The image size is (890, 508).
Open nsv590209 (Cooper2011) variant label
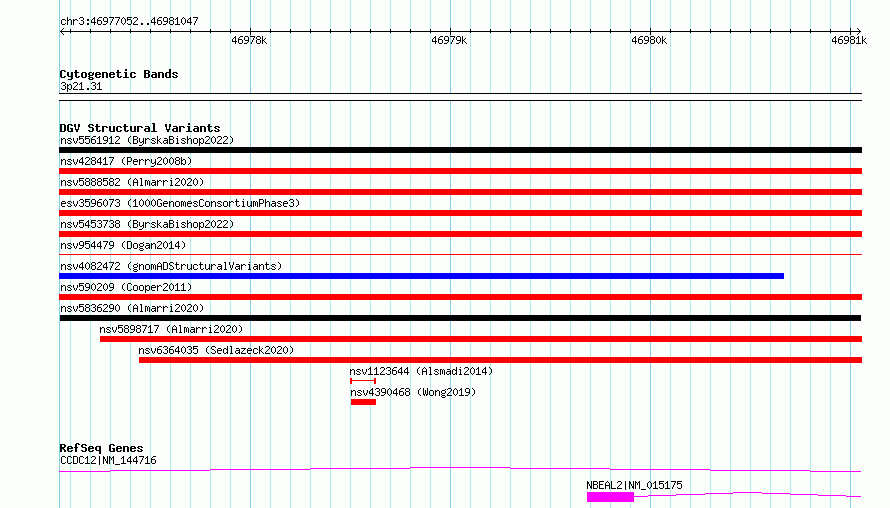point(126,287)
